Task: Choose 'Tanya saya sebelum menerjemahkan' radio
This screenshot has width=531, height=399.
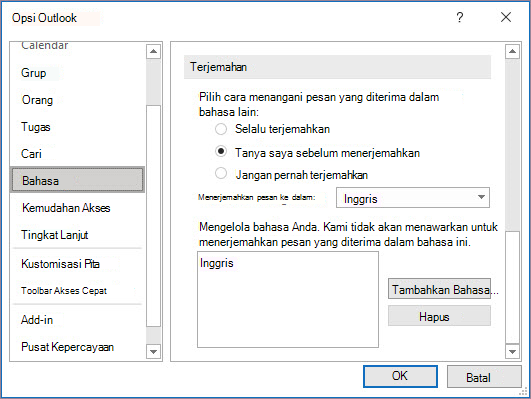Action: pyautogui.click(x=221, y=151)
